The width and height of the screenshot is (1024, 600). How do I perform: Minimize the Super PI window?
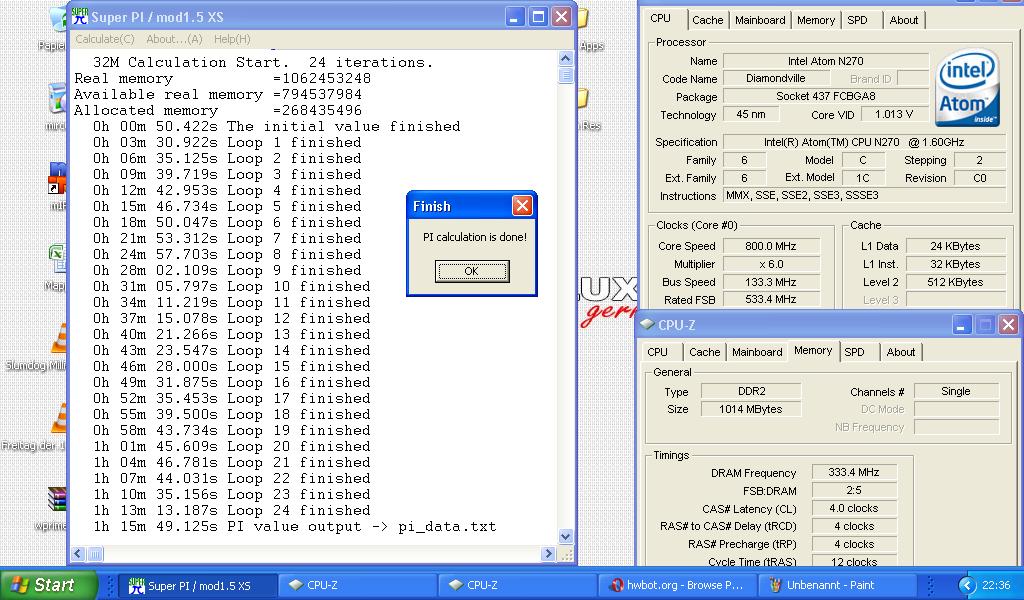pos(515,17)
